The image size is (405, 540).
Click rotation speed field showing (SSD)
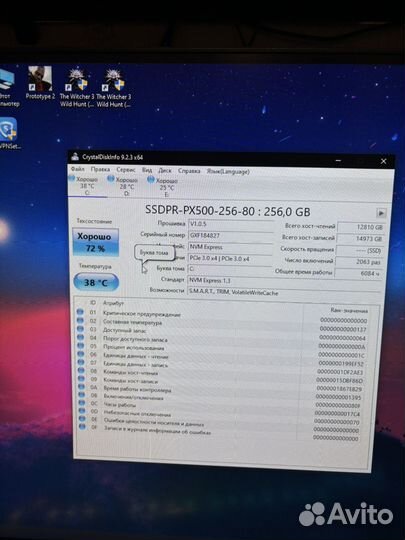click(359, 250)
